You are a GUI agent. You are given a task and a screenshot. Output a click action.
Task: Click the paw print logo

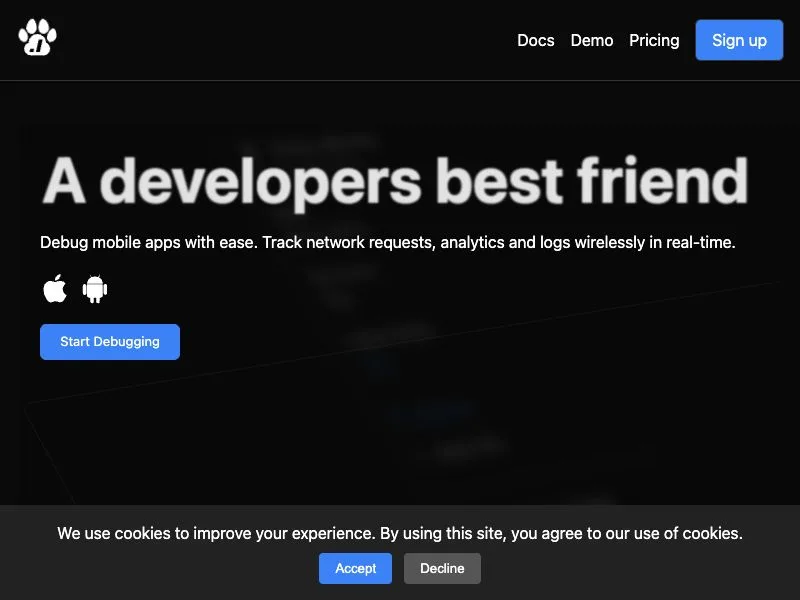pos(37,37)
